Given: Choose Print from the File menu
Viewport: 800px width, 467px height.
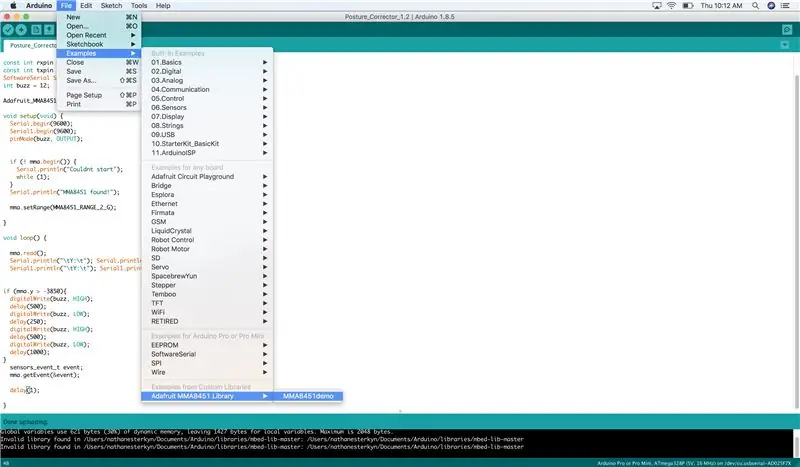Looking at the screenshot, I should coord(99,104).
